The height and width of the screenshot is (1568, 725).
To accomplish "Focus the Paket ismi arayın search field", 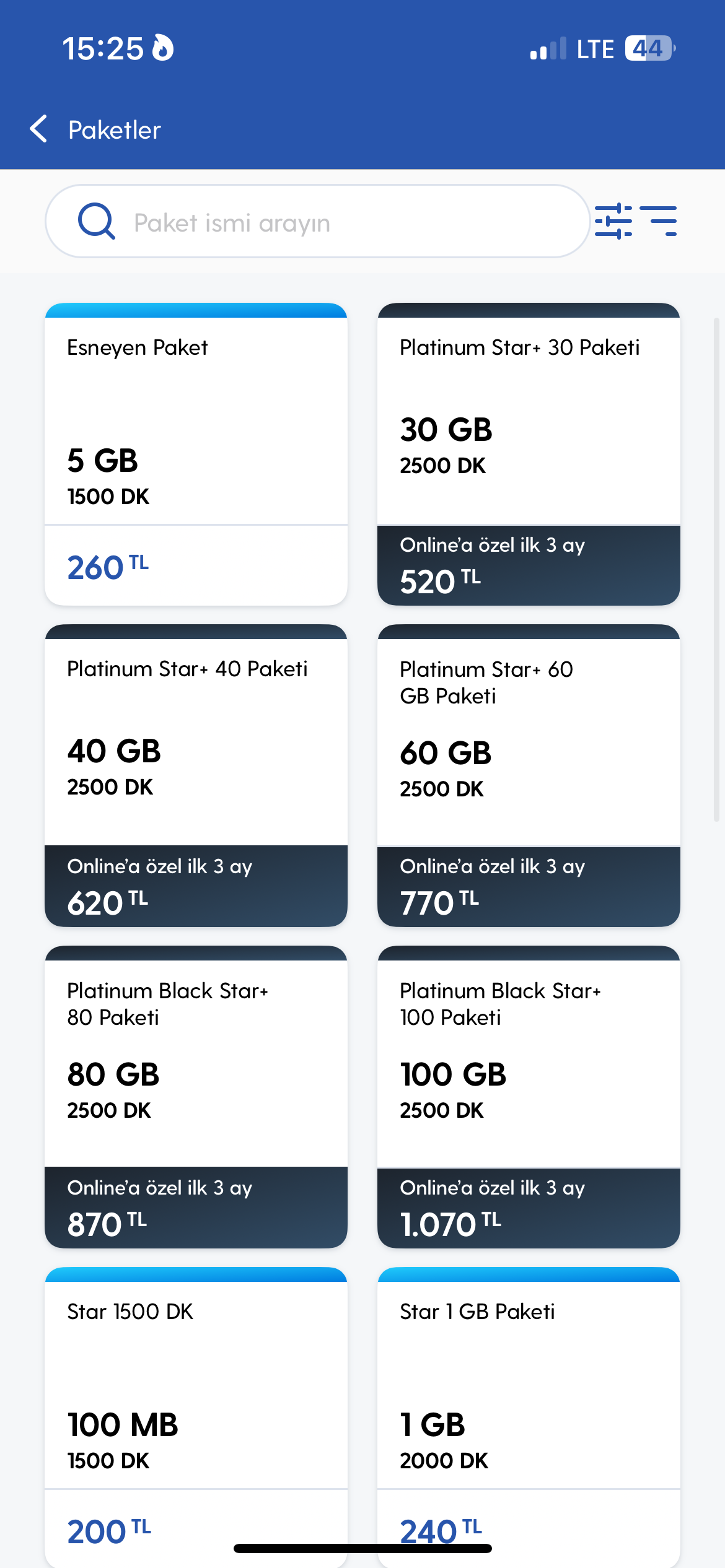I will pos(317,221).
